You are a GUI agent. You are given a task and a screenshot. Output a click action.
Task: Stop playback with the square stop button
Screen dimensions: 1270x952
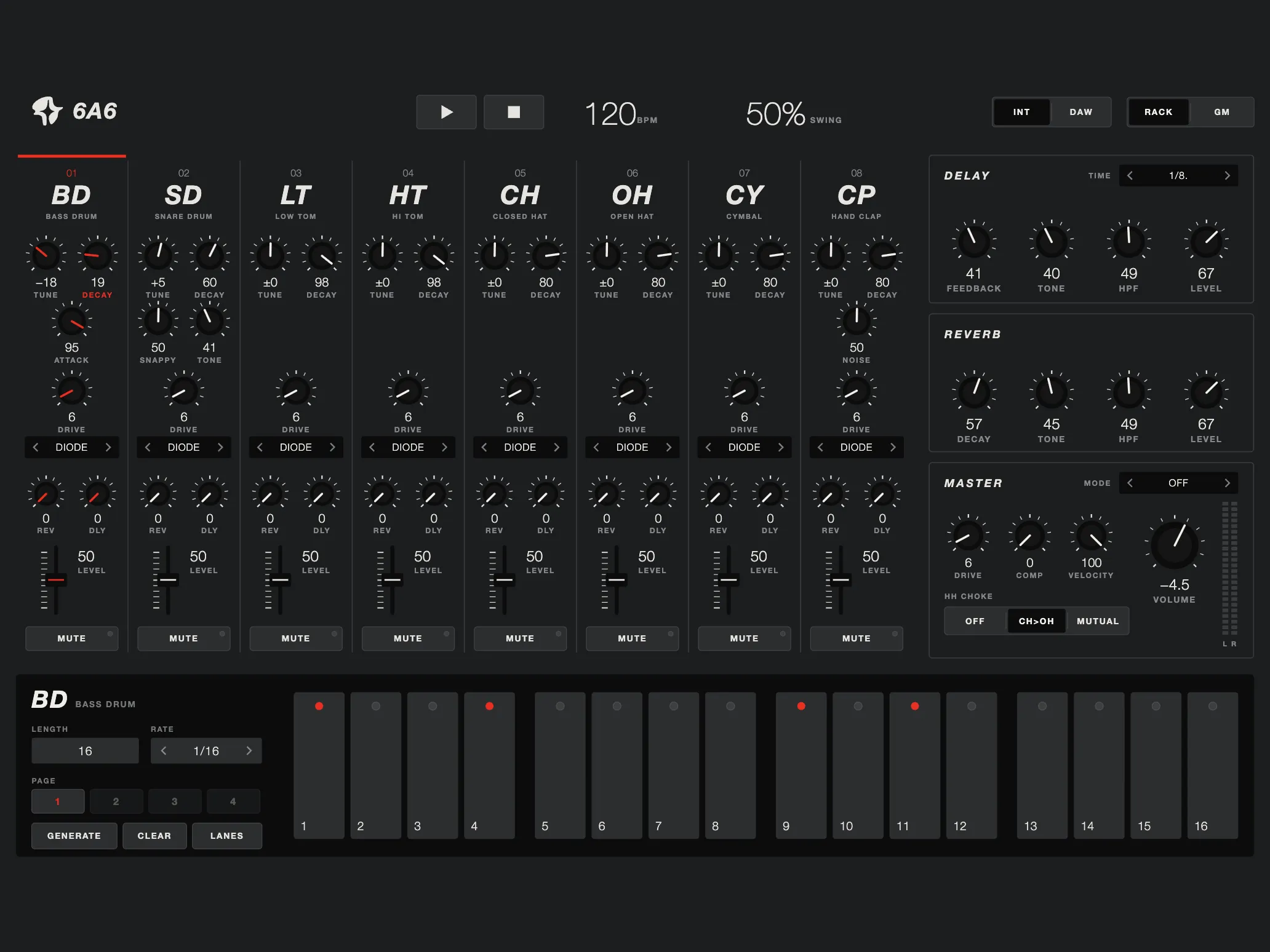coord(513,112)
